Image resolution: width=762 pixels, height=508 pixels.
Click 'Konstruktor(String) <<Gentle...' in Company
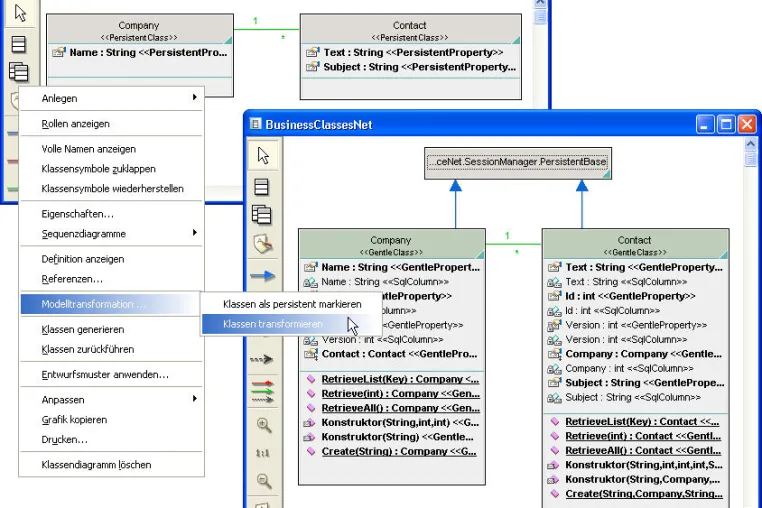point(397,437)
